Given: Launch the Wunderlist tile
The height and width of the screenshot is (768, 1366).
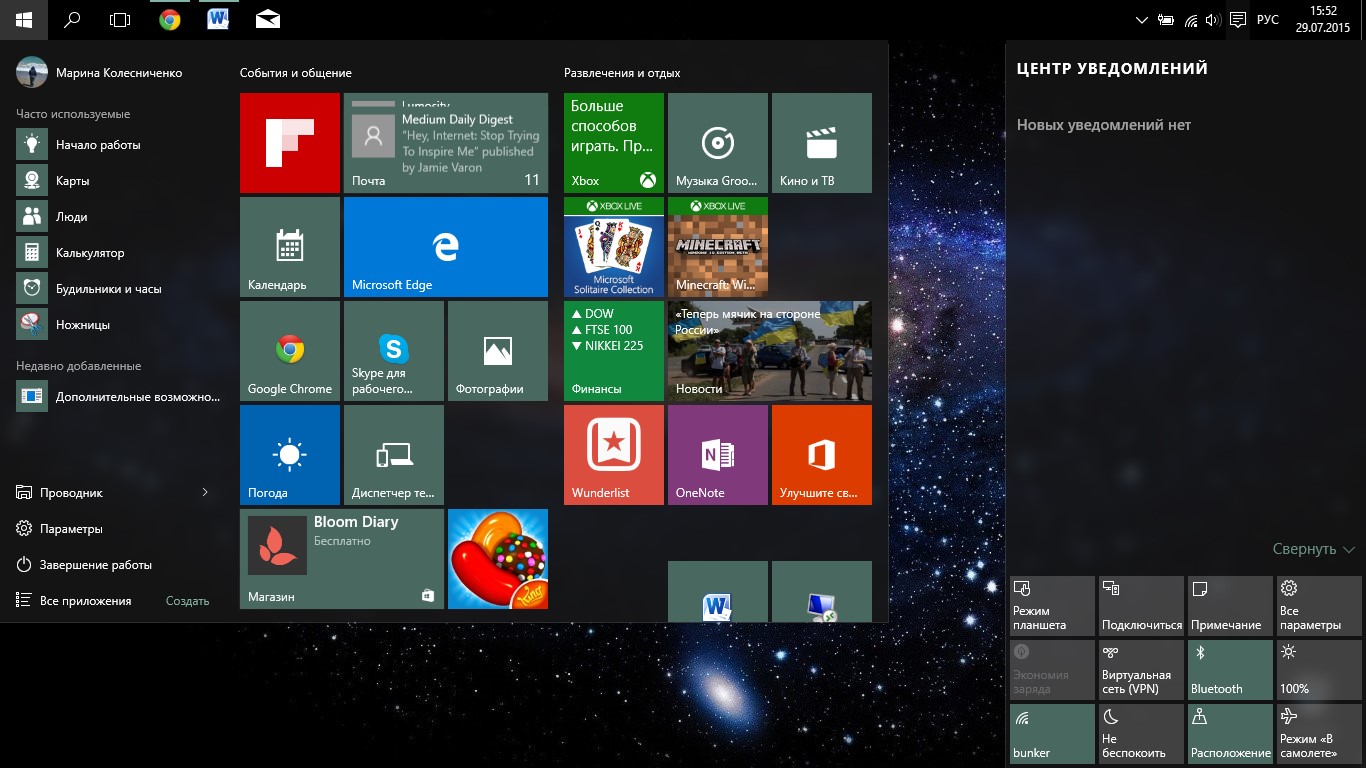Looking at the screenshot, I should click(x=614, y=455).
